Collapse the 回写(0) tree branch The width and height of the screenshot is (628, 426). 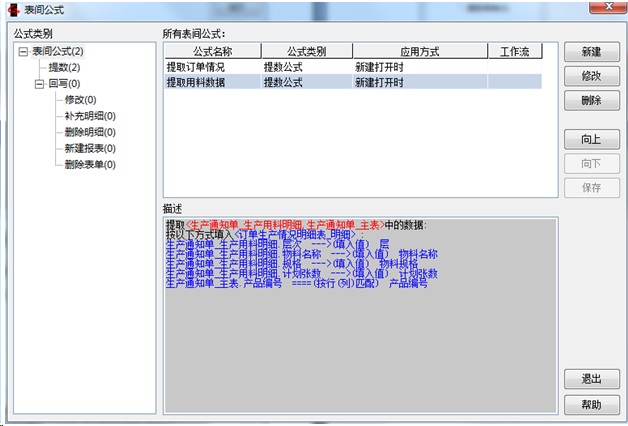tap(39, 84)
